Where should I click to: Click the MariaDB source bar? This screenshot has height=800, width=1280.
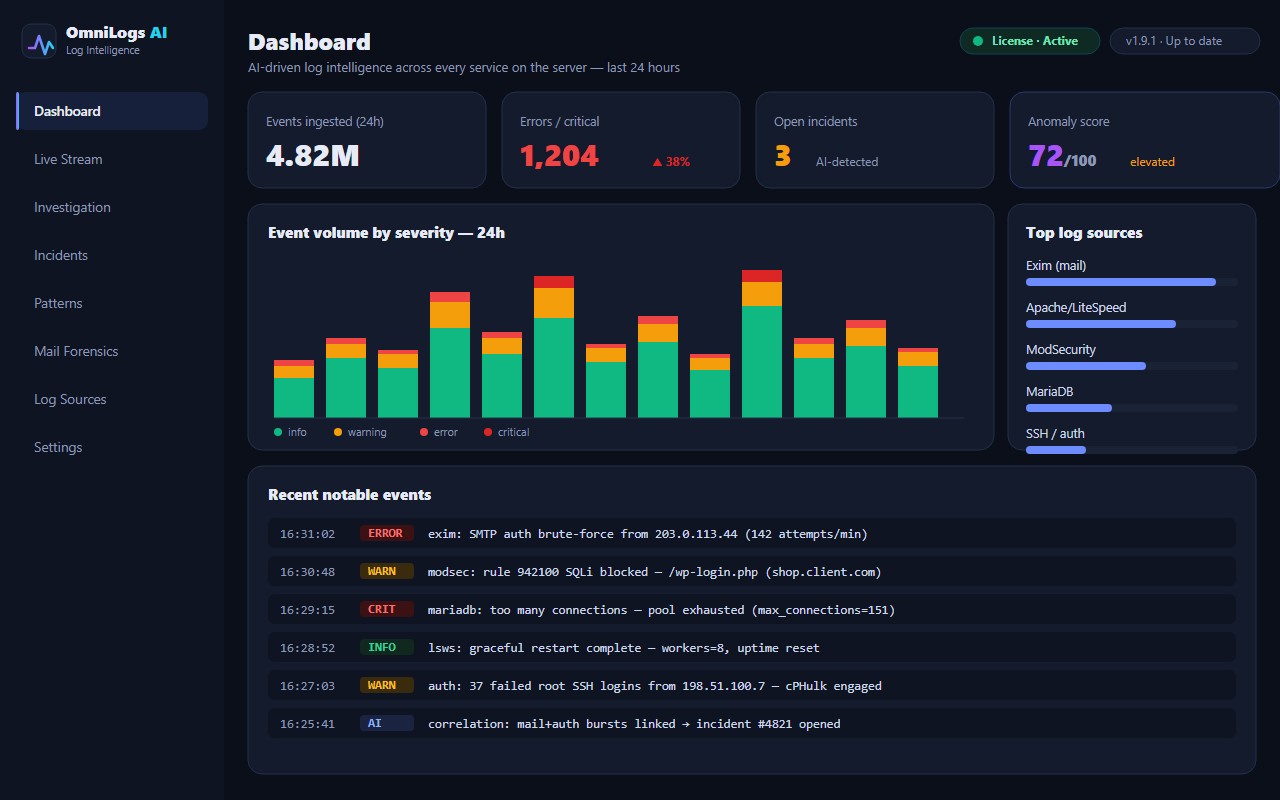pos(1131,408)
